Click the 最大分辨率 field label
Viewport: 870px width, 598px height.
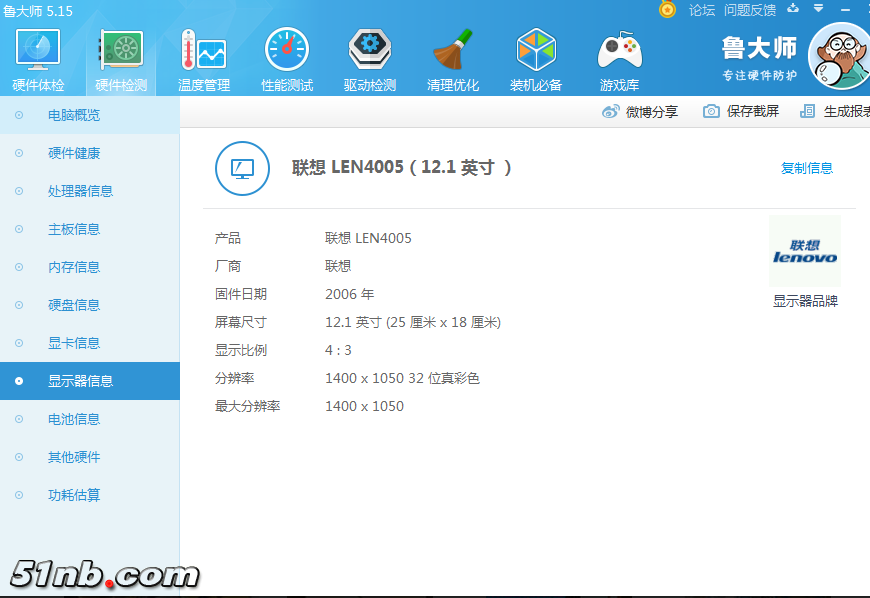247,407
